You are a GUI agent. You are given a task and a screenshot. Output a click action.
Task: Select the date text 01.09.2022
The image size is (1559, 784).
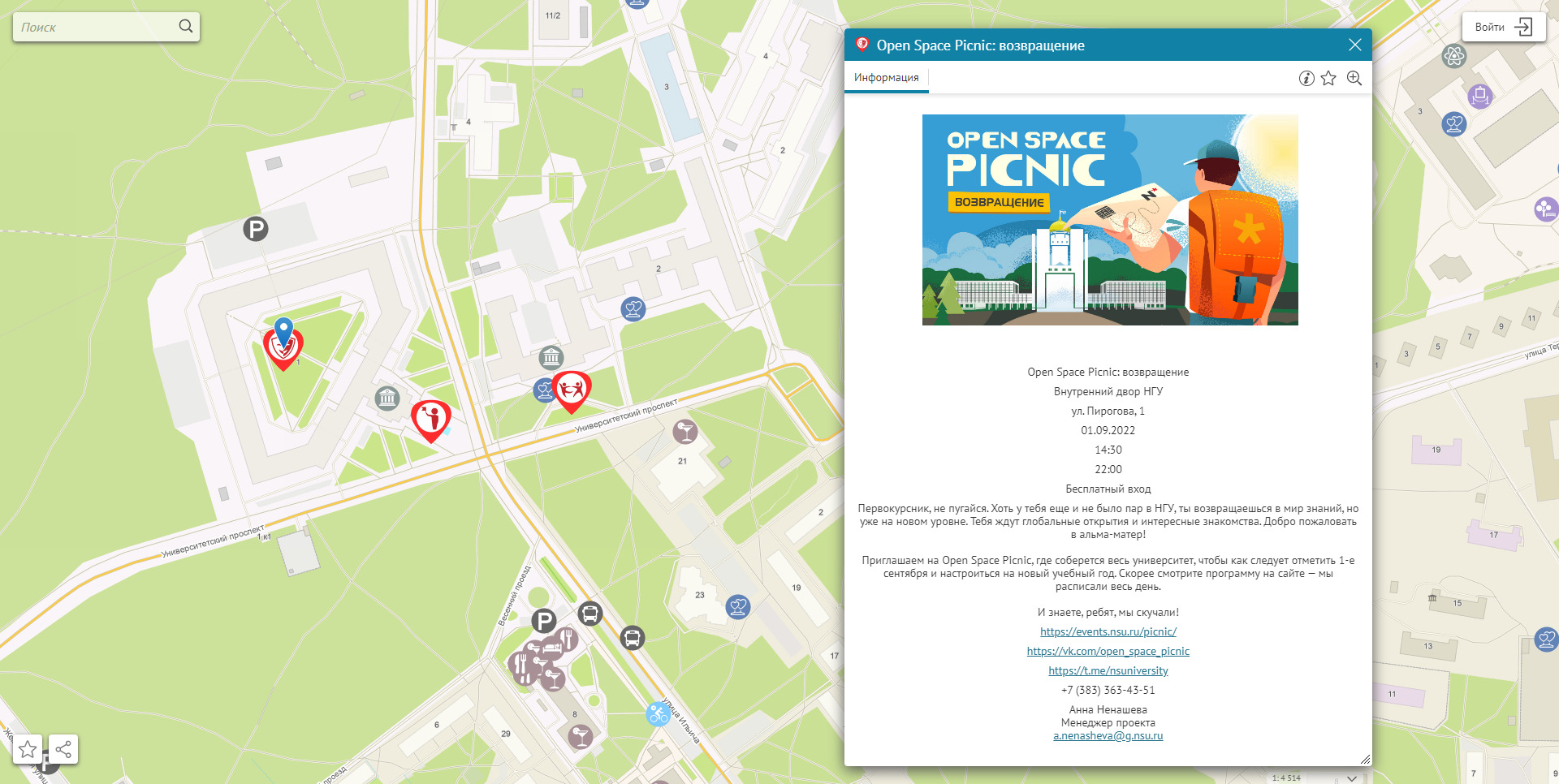[1108, 430]
